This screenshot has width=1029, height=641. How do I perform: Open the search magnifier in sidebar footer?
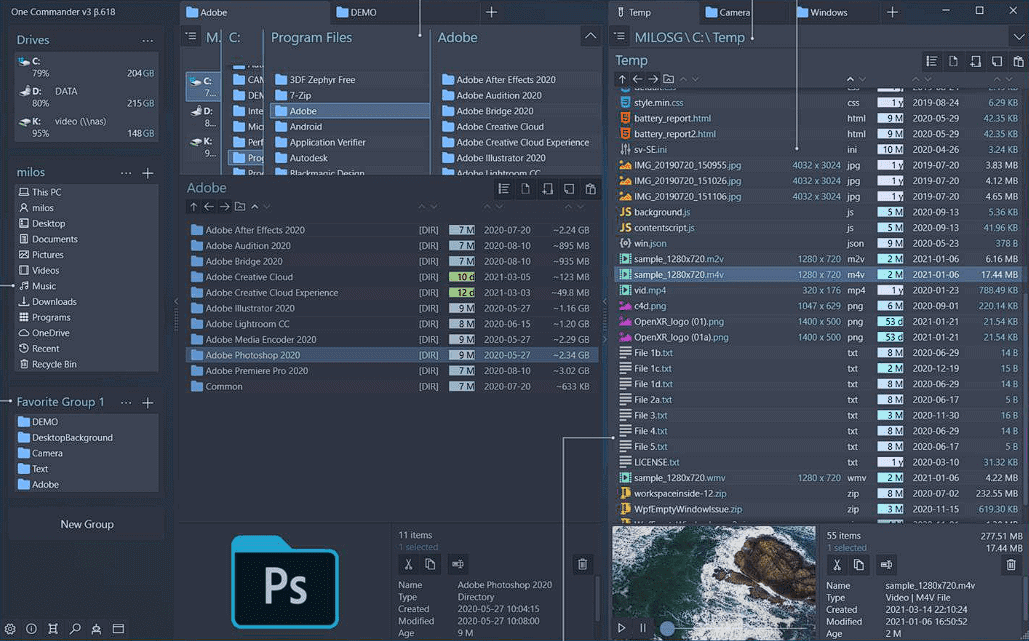[x=75, y=629]
